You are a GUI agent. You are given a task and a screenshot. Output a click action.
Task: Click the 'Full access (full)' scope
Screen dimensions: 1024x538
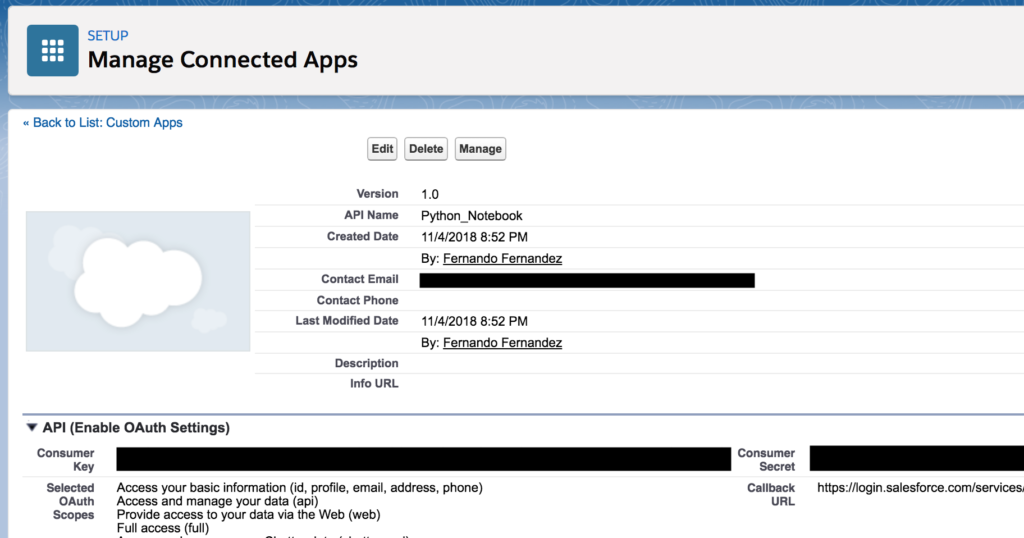[x=163, y=528]
